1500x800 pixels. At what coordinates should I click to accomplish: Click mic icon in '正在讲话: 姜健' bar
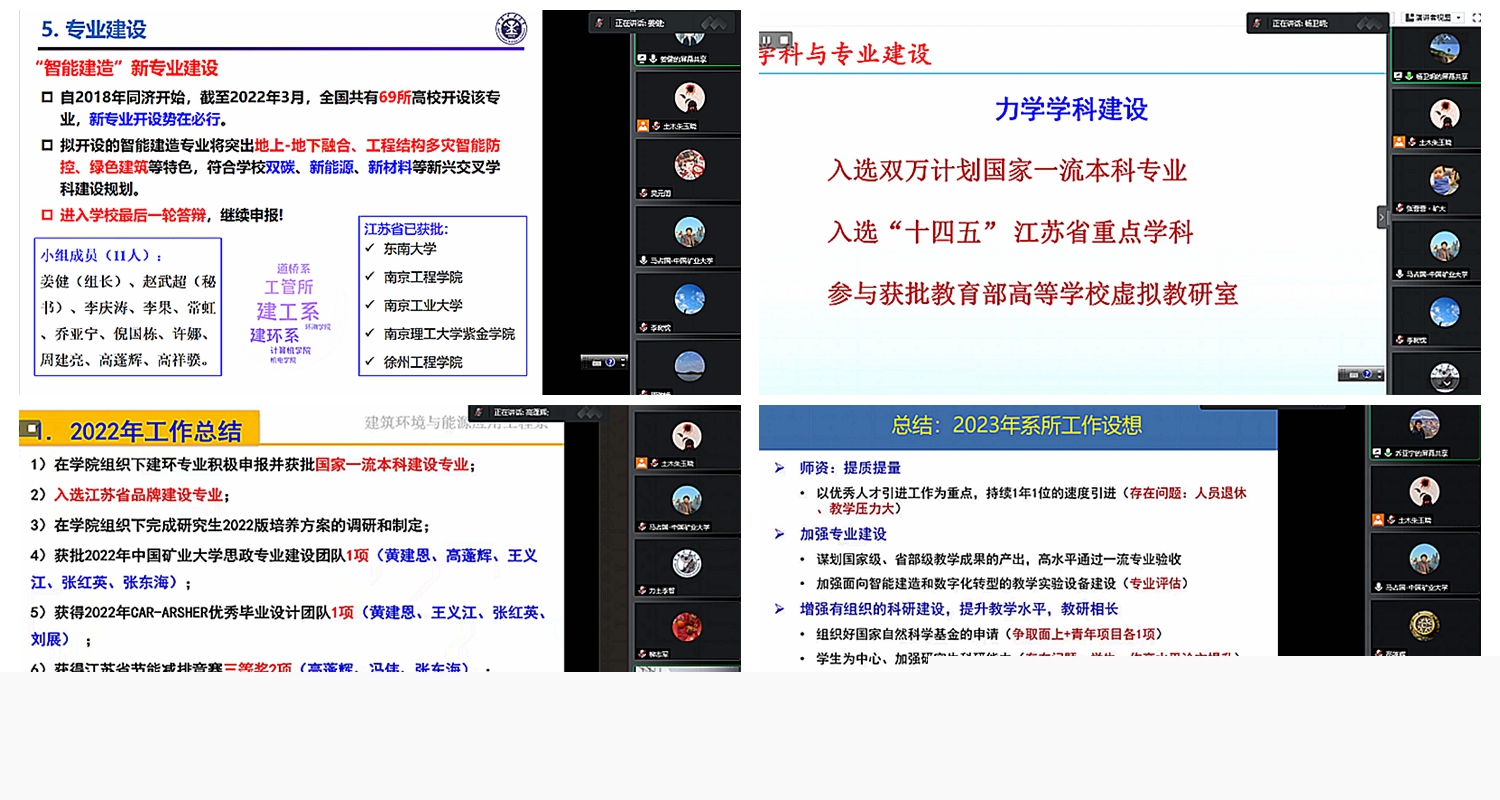(600, 23)
